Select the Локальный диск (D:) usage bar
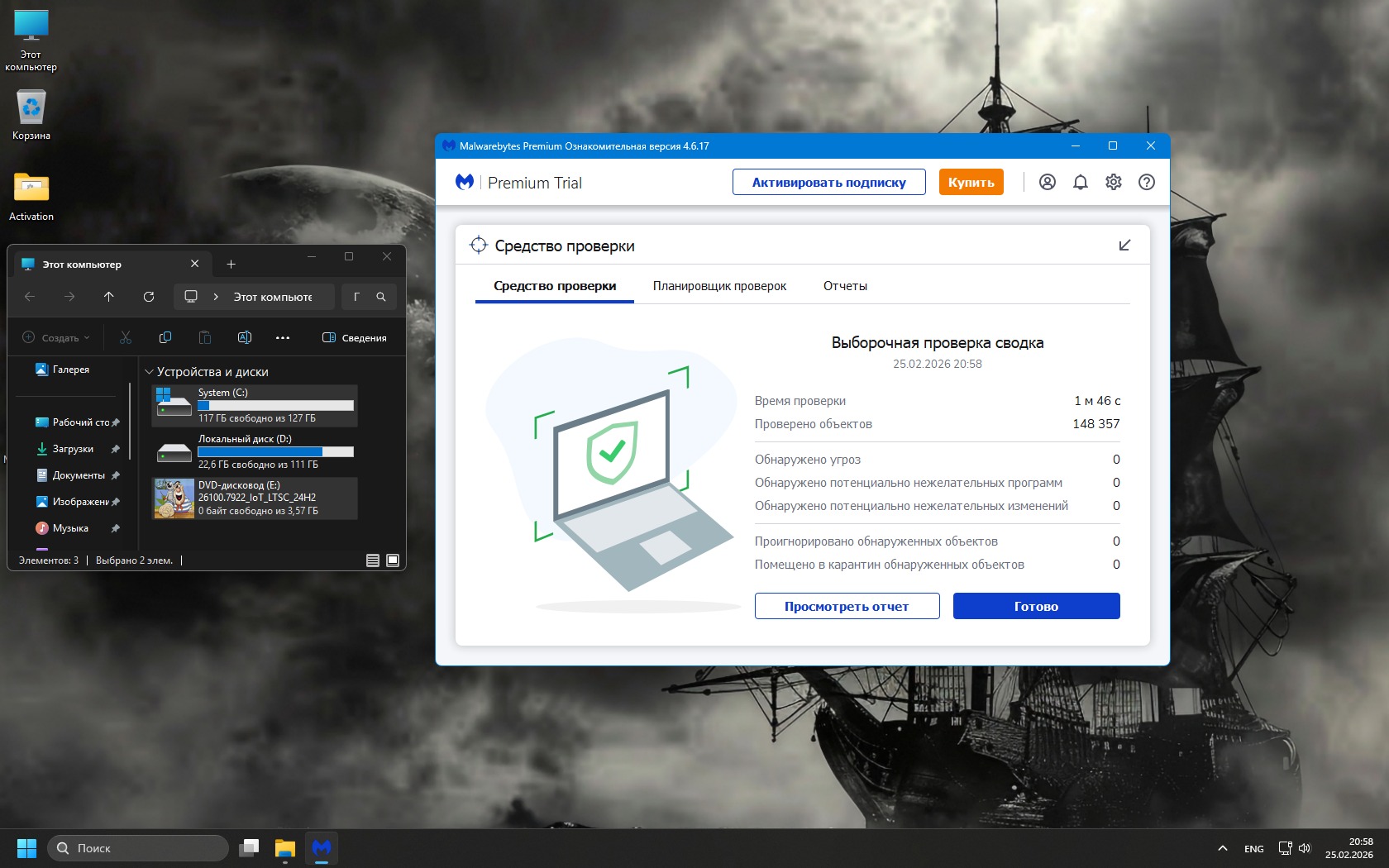The image size is (1389, 868). tap(275, 451)
